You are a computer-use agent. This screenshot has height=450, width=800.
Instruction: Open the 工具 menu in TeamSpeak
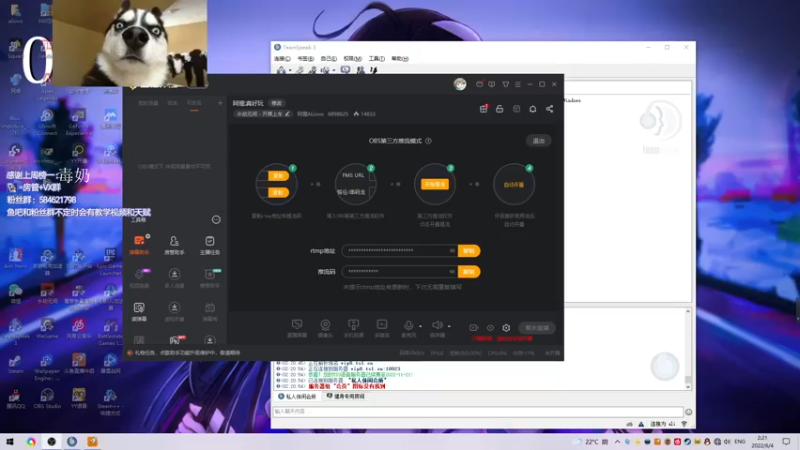pyautogui.click(x=376, y=59)
